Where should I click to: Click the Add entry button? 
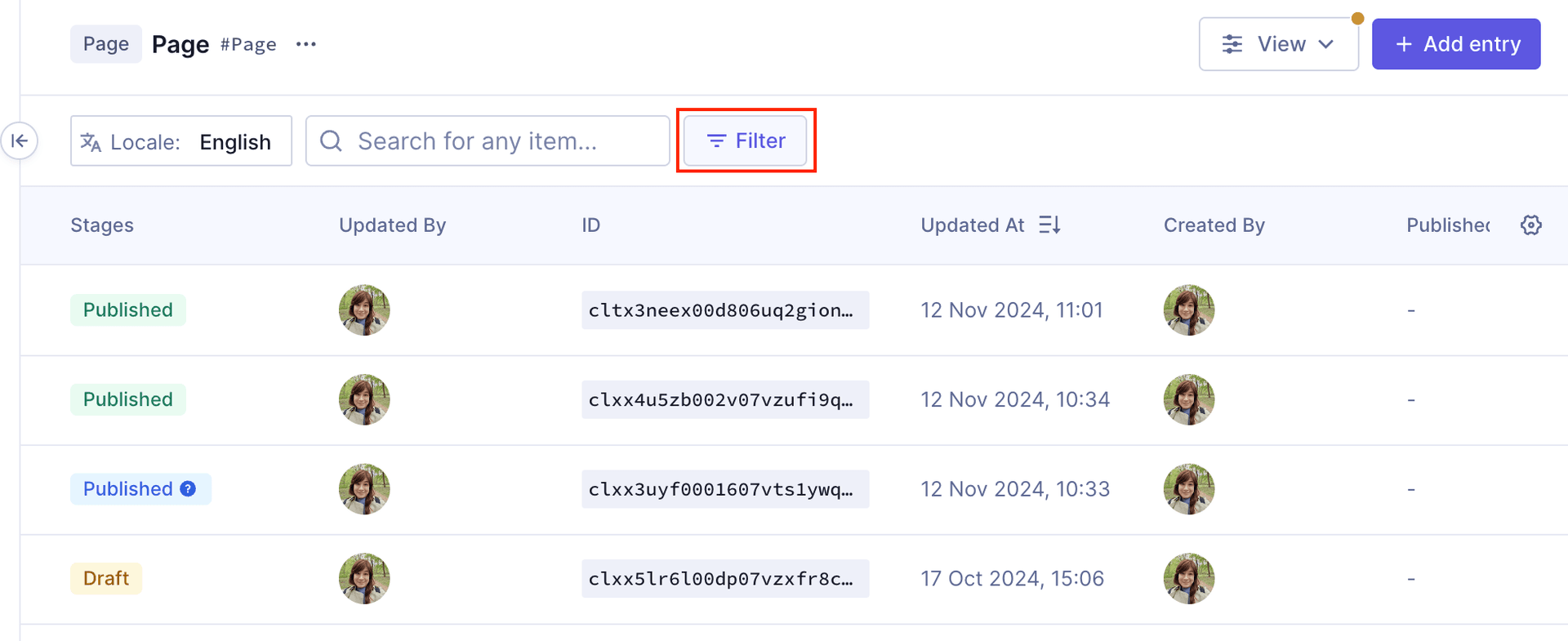(x=1456, y=44)
